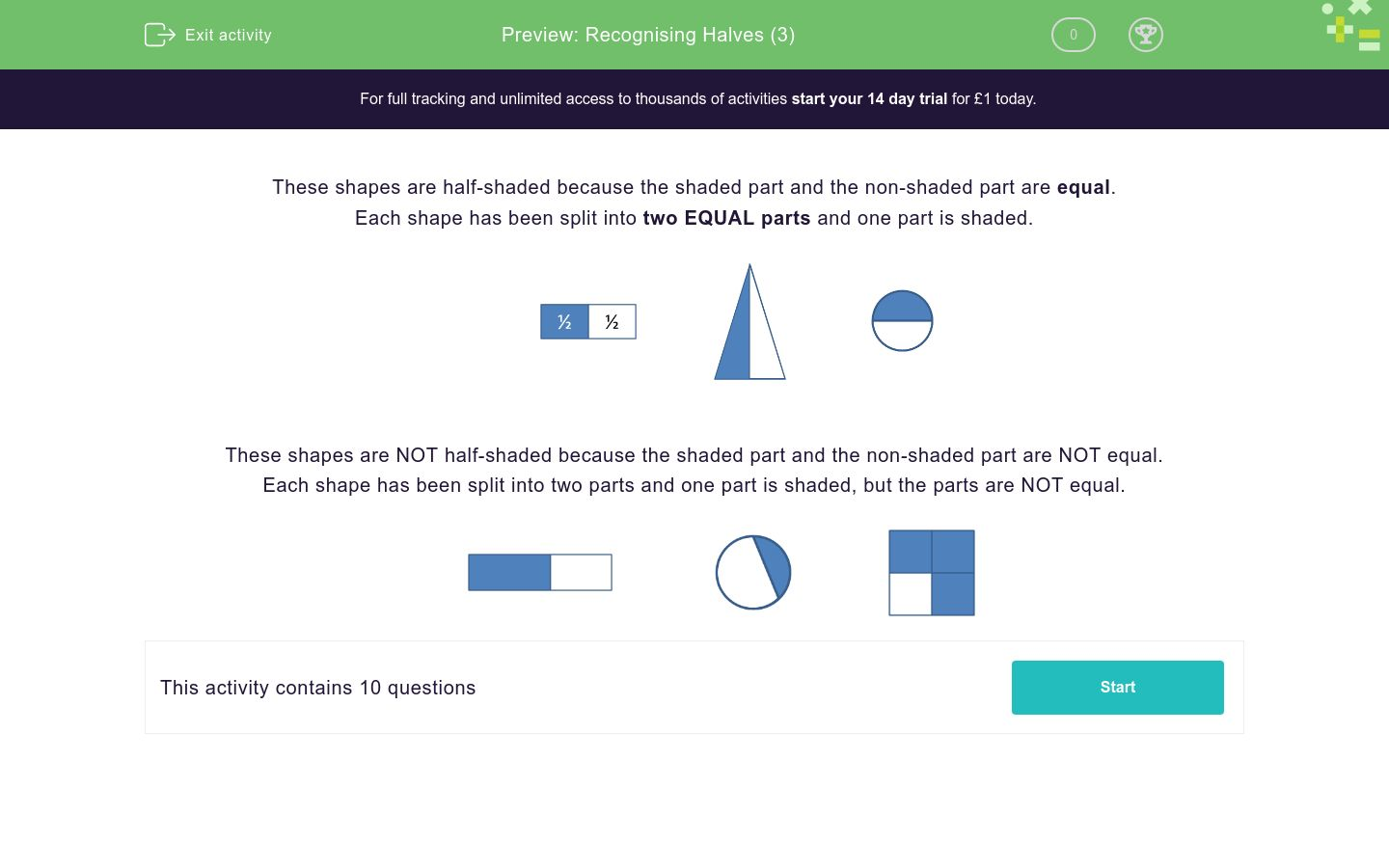Select the Preview: Recognising Halves (3) title
This screenshot has height=868, width=1389.
coord(647,35)
